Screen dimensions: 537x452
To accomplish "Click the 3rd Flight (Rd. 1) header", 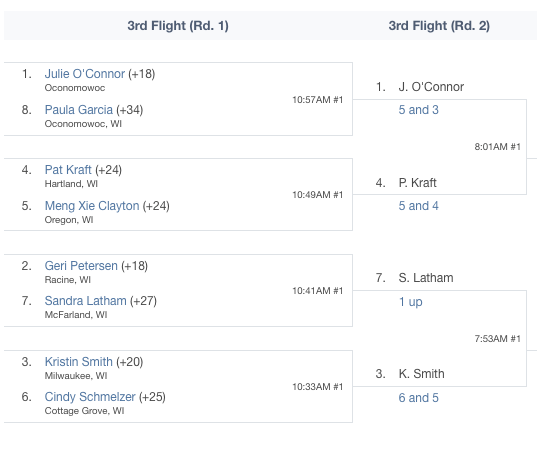I will (x=178, y=26).
